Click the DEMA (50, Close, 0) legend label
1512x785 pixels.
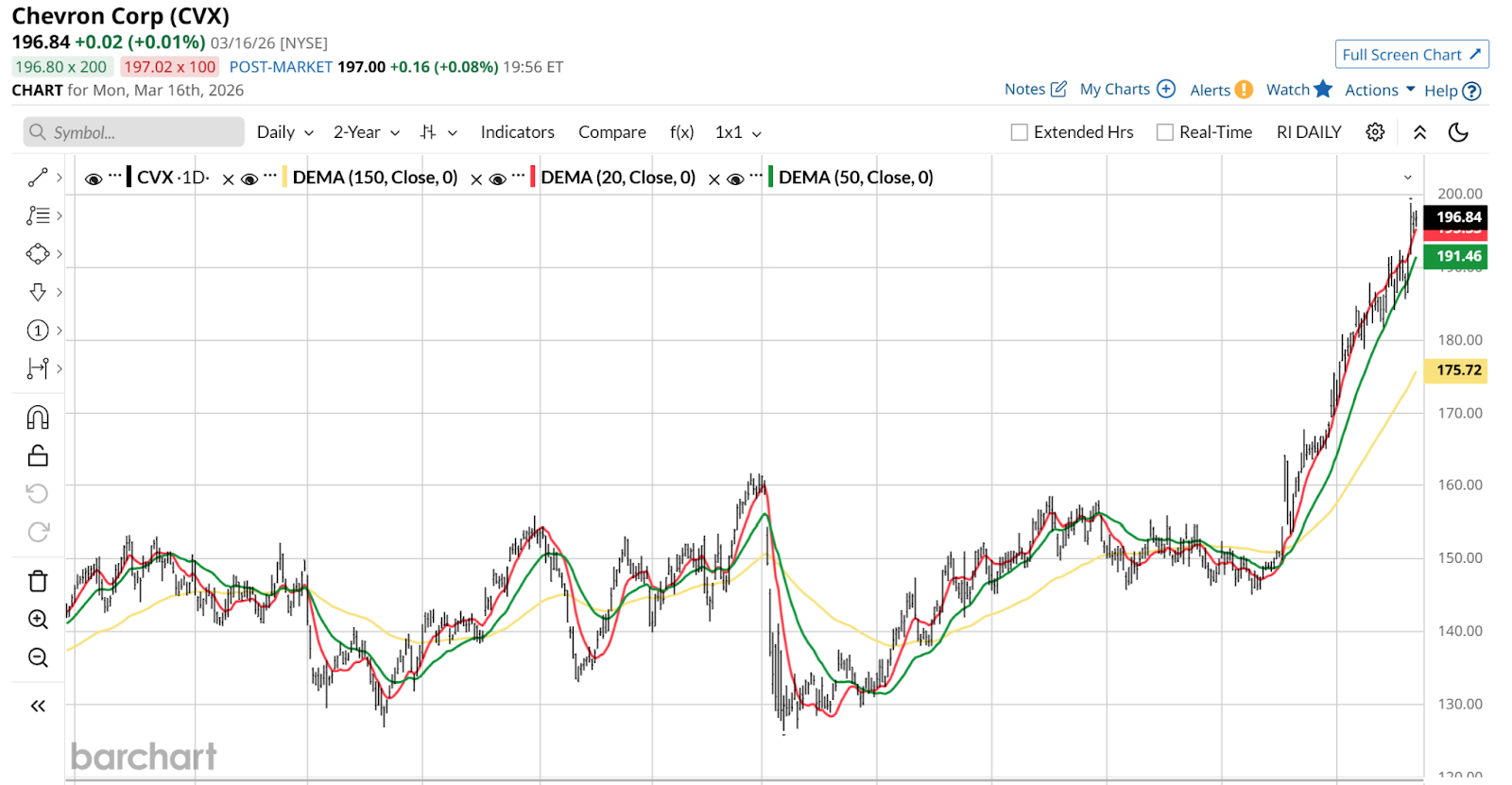tap(856, 178)
